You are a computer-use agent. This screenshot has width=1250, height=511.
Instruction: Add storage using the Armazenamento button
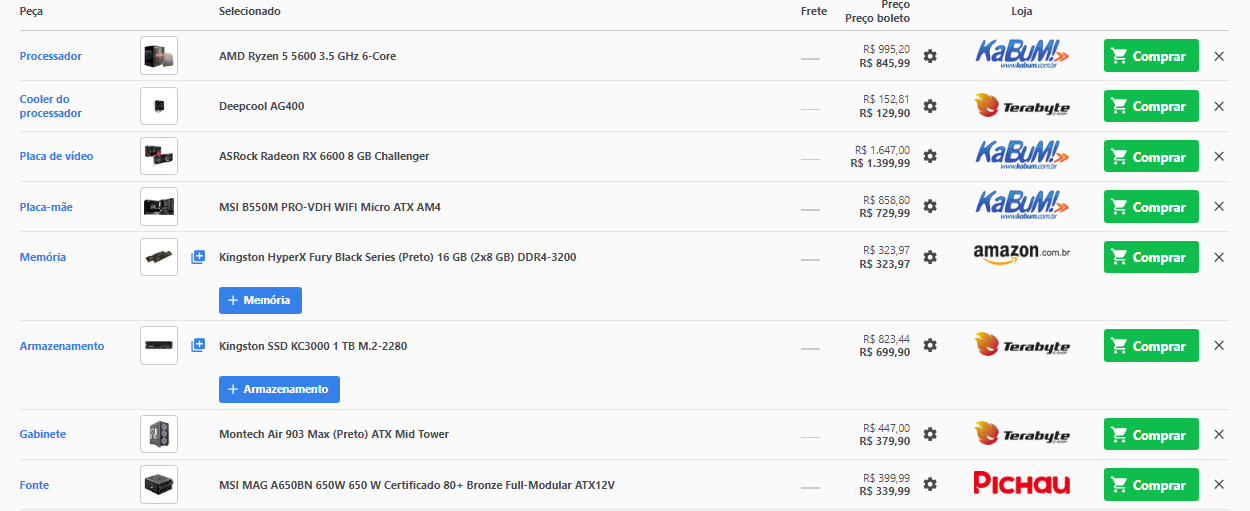279,389
